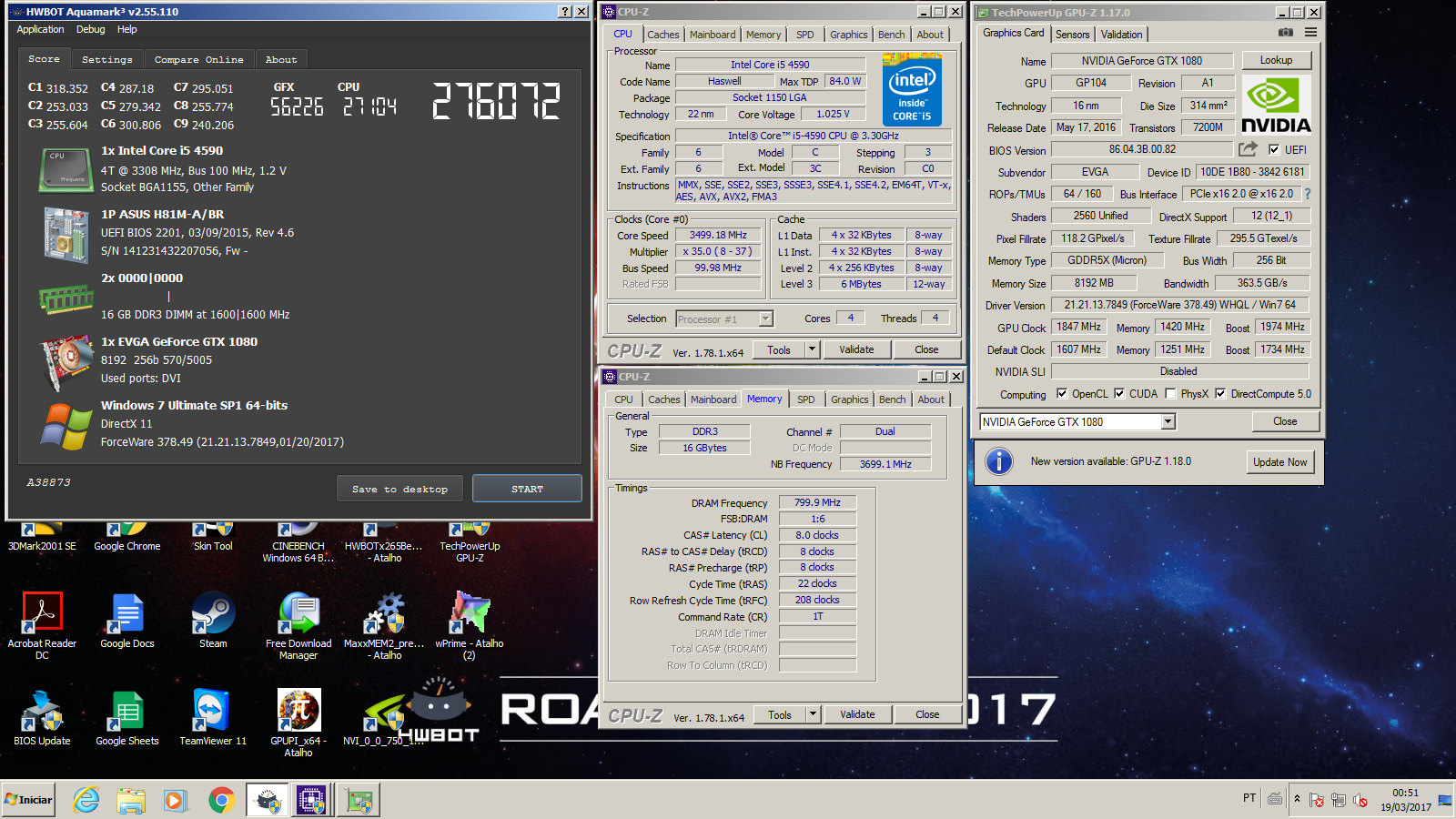This screenshot has width=1456, height=819.
Task: Open the Help menu in Aquamark
Action: pos(127,29)
